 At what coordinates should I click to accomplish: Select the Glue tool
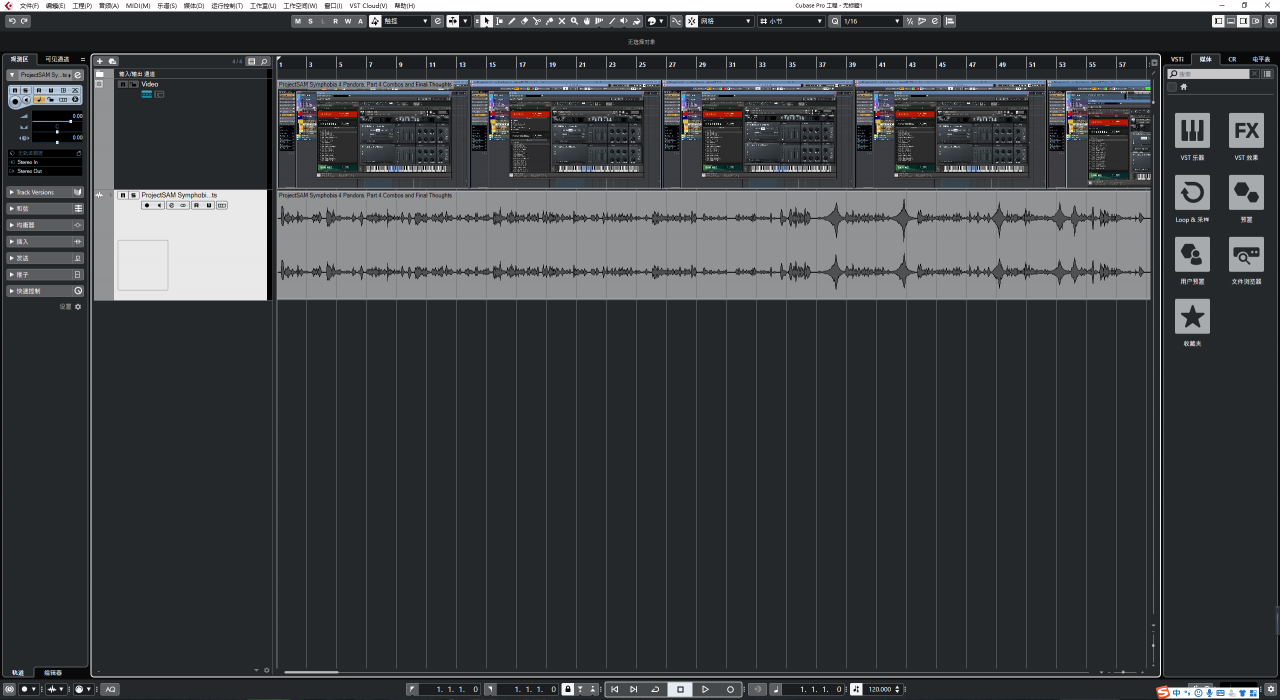point(549,21)
